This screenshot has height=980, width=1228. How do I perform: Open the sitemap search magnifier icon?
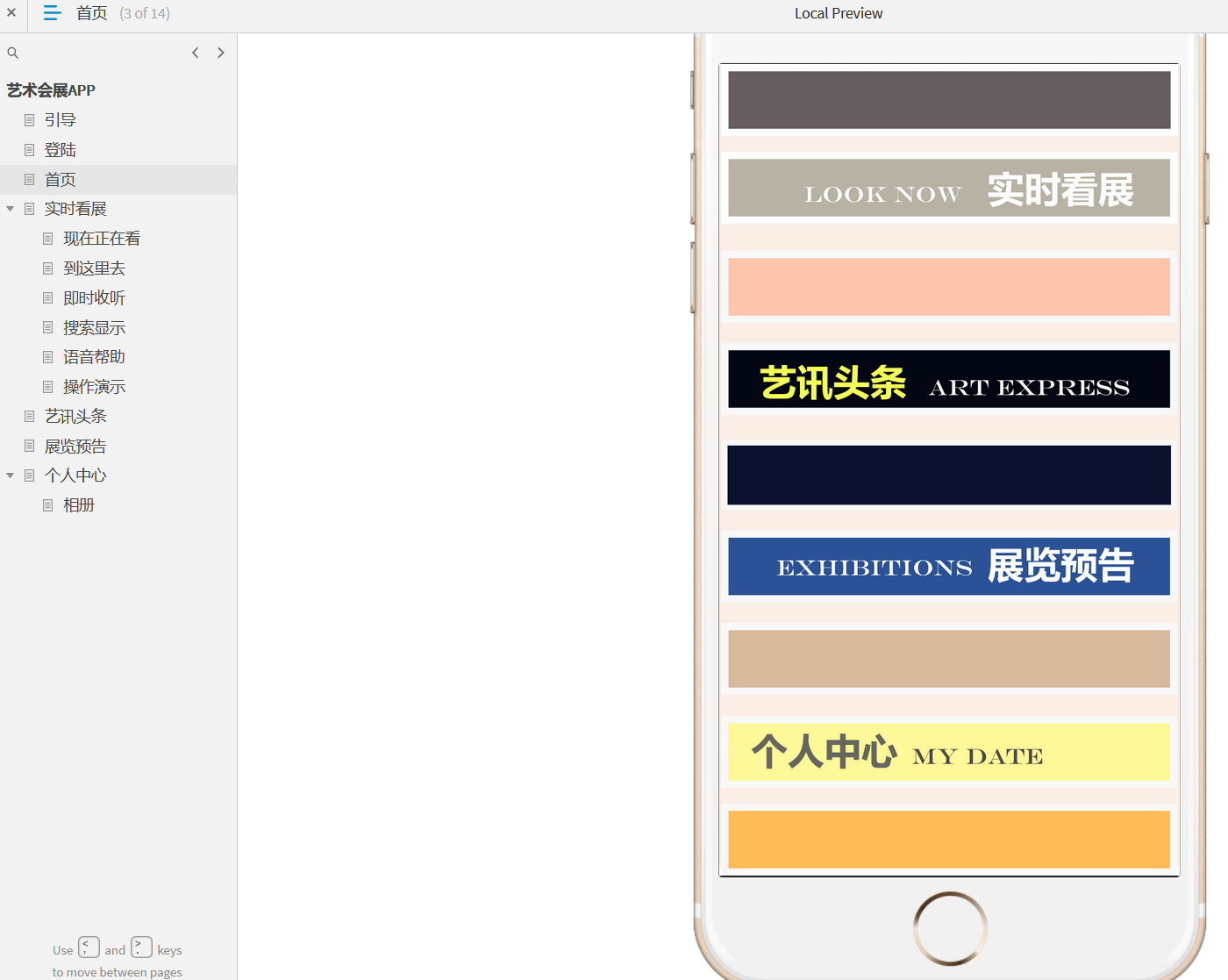(13, 53)
